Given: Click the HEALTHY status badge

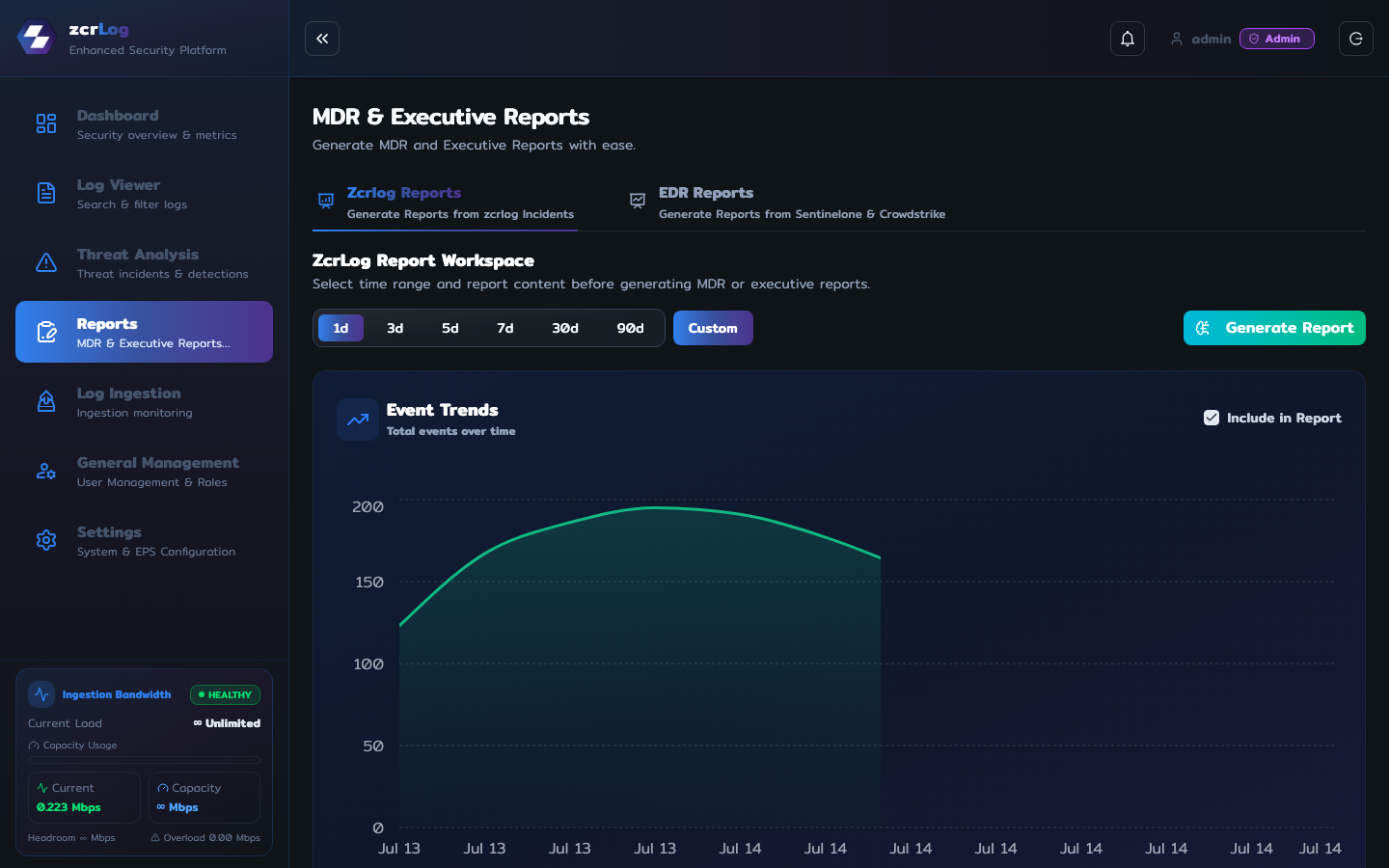Looking at the screenshot, I should click(x=225, y=694).
